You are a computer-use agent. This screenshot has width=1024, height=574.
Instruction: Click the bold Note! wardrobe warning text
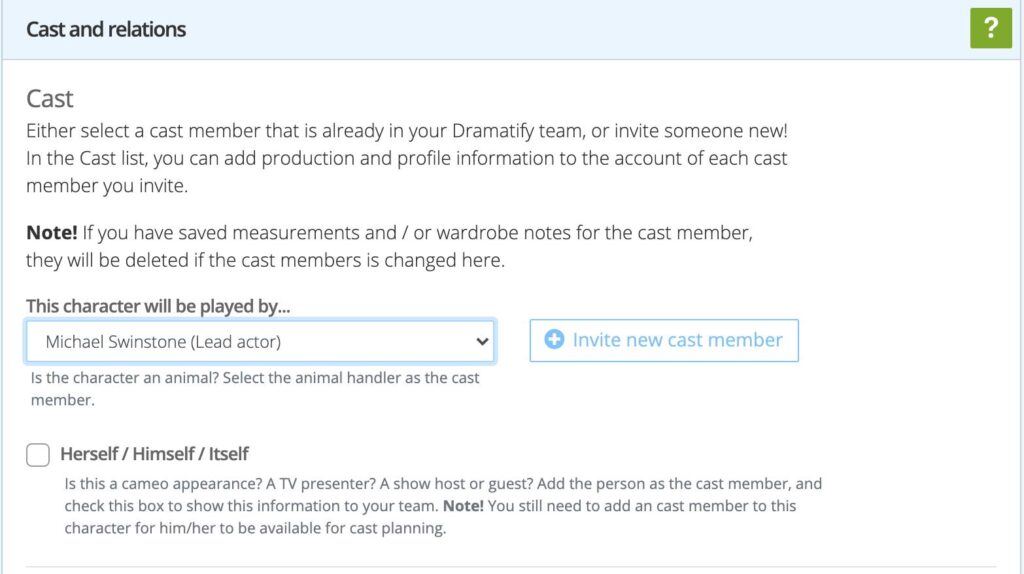(x=51, y=233)
